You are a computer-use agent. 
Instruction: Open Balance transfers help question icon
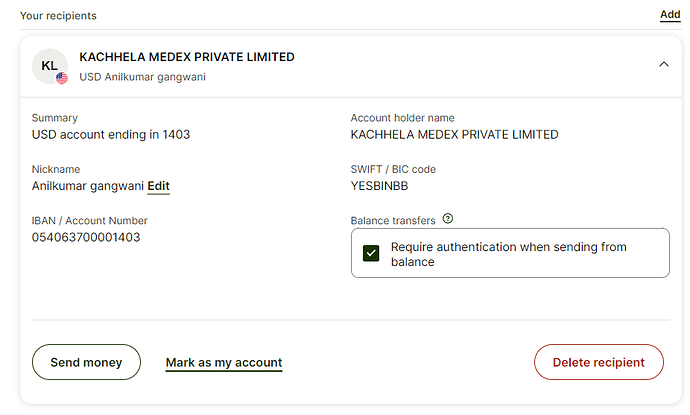(448, 218)
